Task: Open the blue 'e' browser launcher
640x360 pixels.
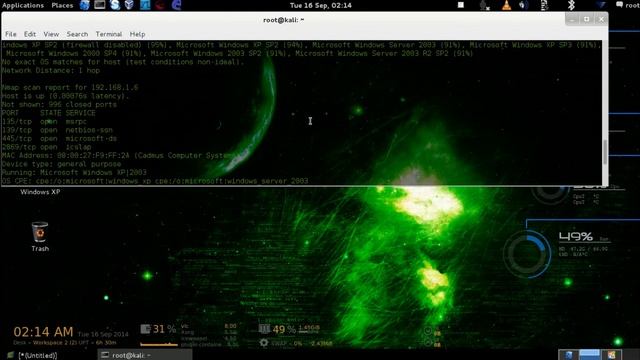Action: pos(176,5)
